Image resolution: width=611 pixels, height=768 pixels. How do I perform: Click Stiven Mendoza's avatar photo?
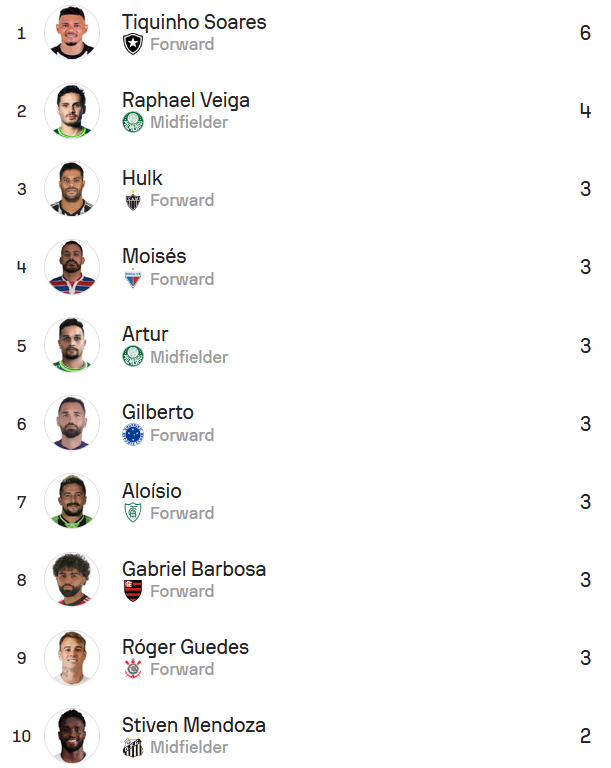(x=72, y=736)
